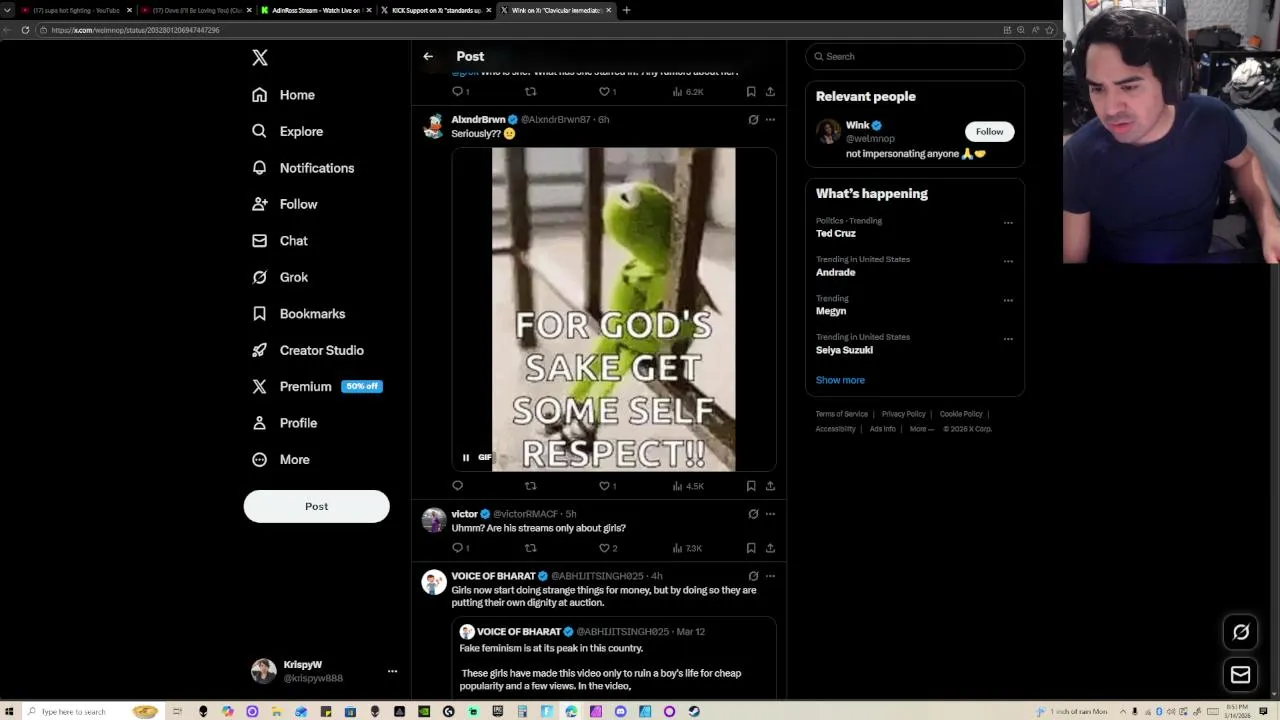Viewport: 1280px width, 720px height.
Task: Open Terms of Service link
Action: tap(842, 414)
